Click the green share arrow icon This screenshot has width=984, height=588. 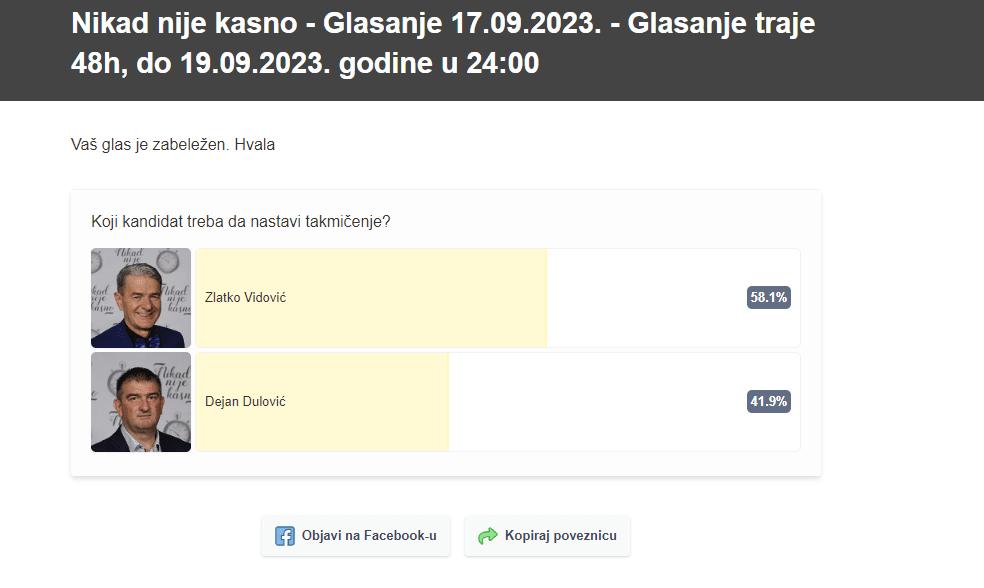(488, 536)
